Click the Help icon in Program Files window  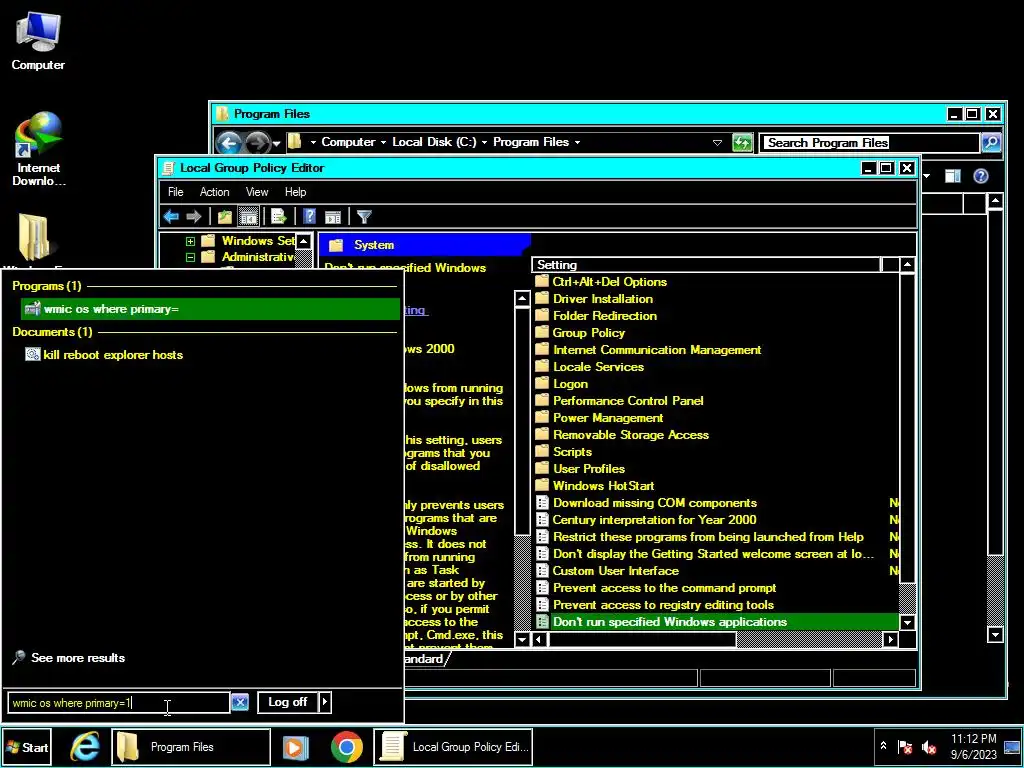980,176
